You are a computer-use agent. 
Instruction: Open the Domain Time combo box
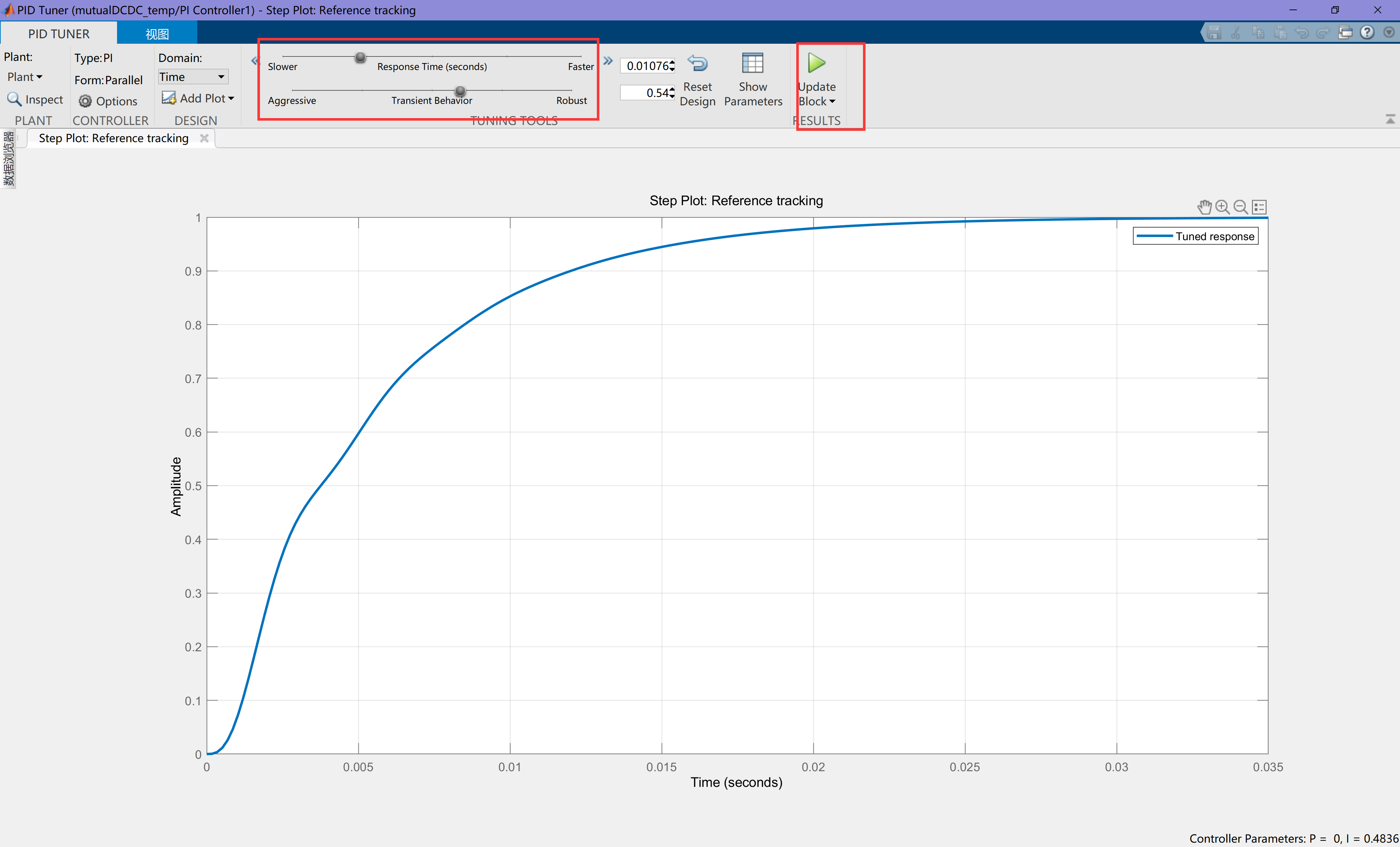tap(192, 77)
